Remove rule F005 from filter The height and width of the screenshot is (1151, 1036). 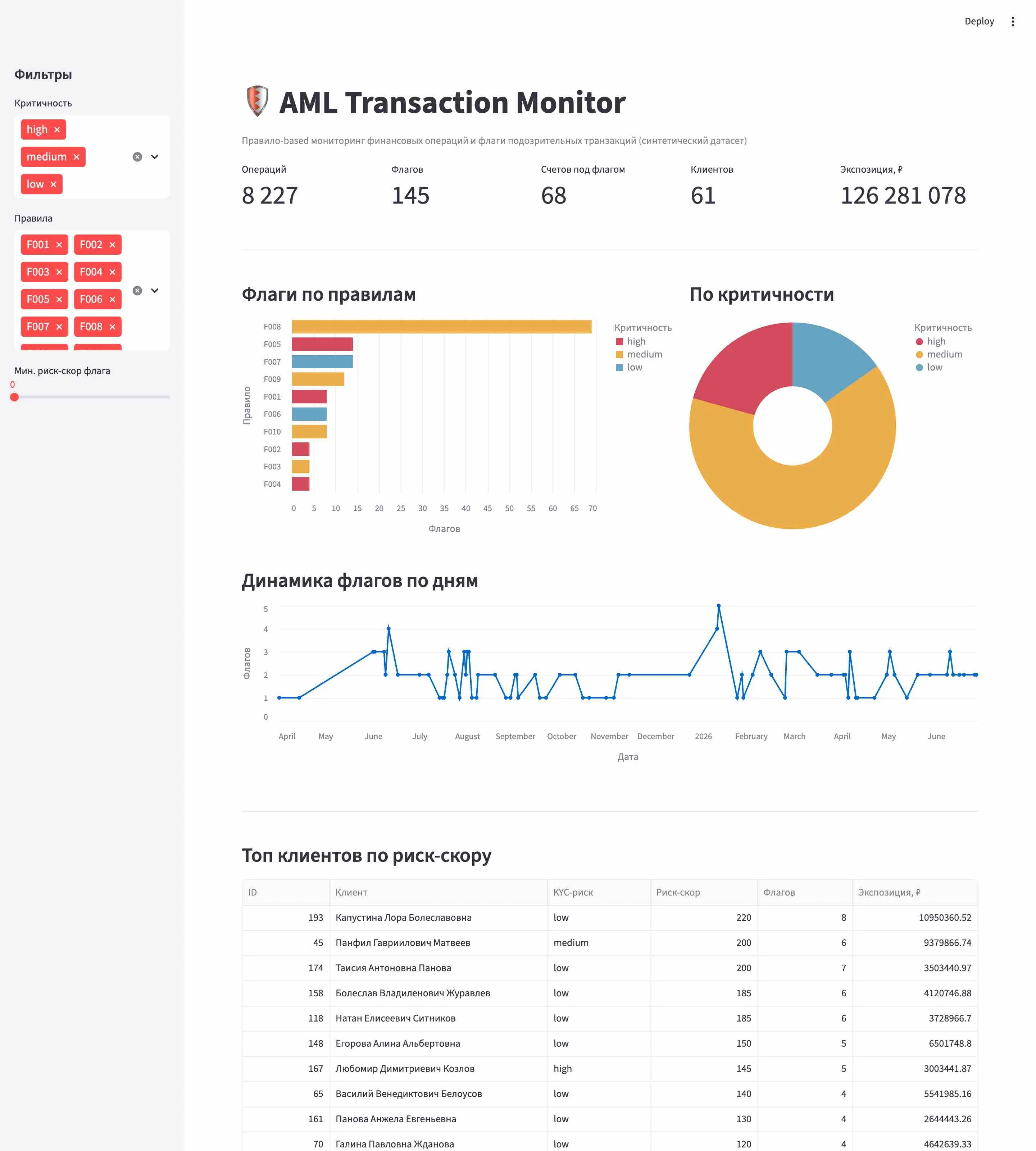click(x=59, y=299)
